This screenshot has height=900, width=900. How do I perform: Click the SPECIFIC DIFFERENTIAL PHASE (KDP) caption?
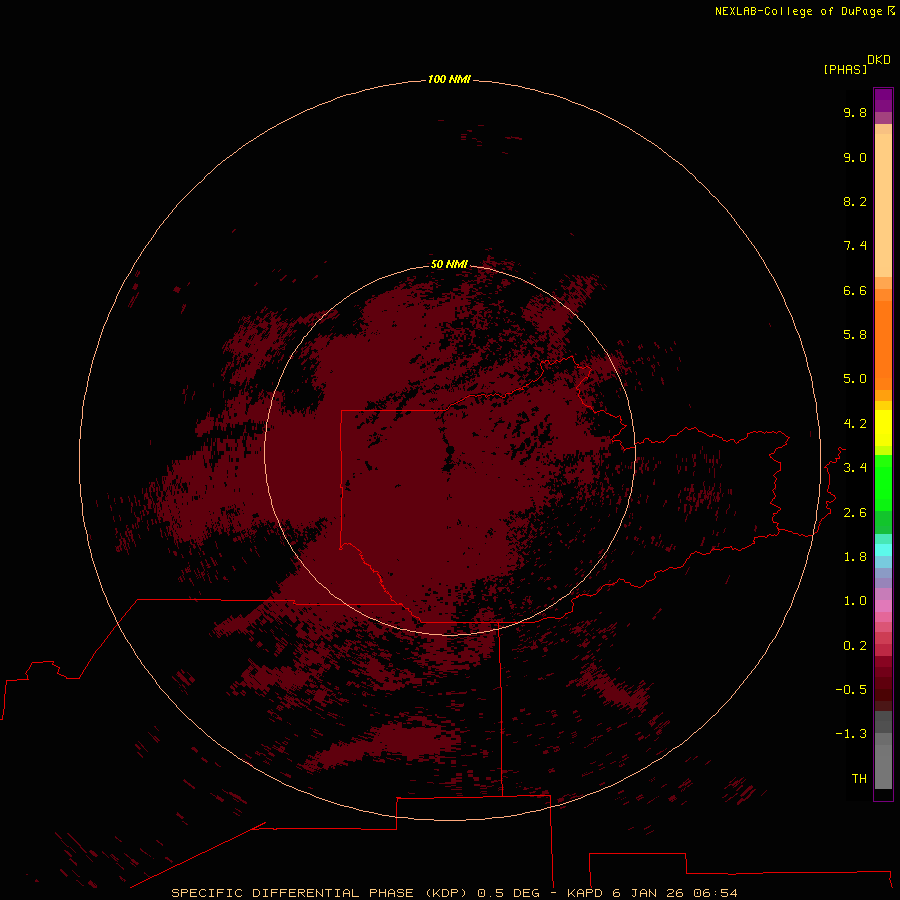coord(319,893)
